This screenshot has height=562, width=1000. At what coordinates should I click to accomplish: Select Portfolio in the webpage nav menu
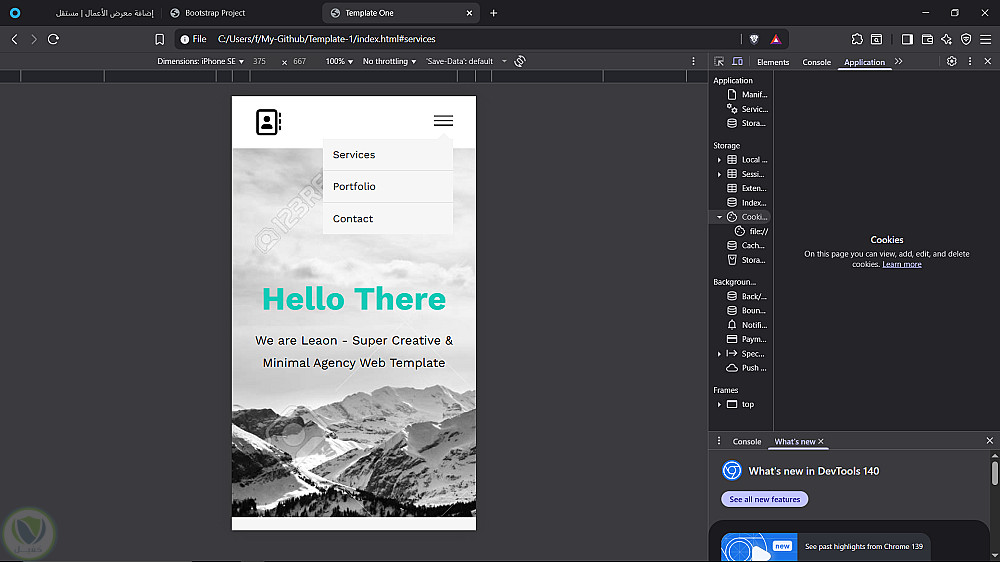pos(355,187)
